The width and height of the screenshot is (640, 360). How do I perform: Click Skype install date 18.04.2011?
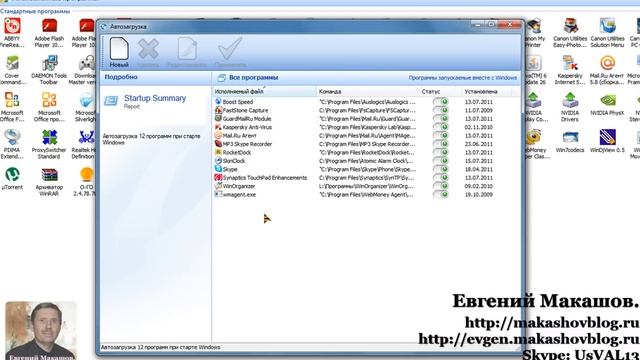(x=478, y=169)
